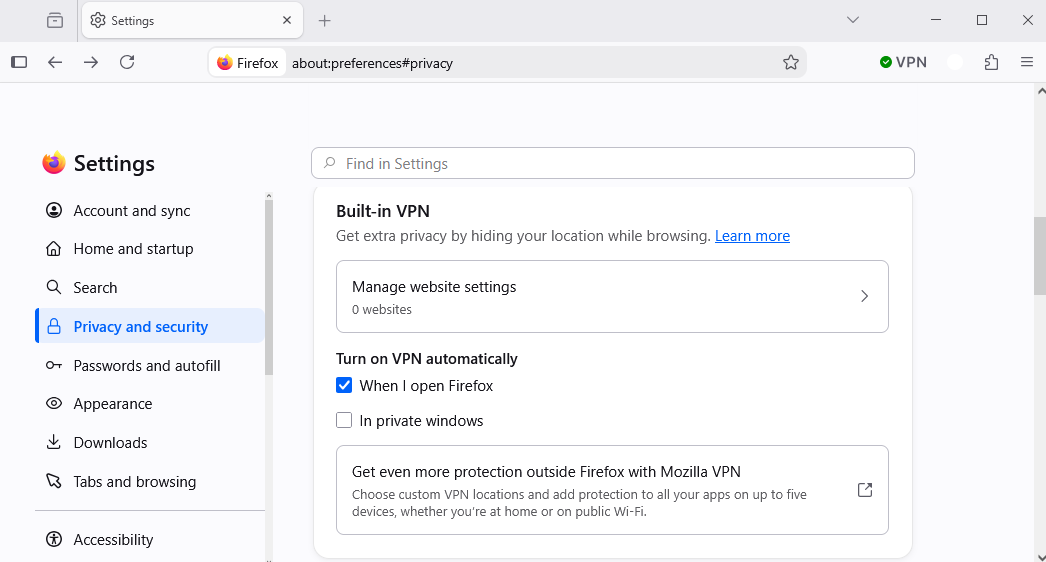Open the recent browsing tab history icon

[x=55, y=21]
